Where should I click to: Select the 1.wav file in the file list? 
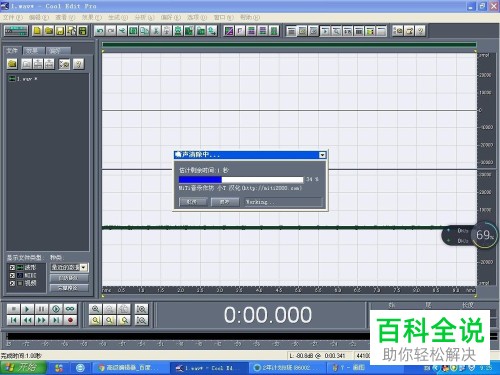[23, 79]
